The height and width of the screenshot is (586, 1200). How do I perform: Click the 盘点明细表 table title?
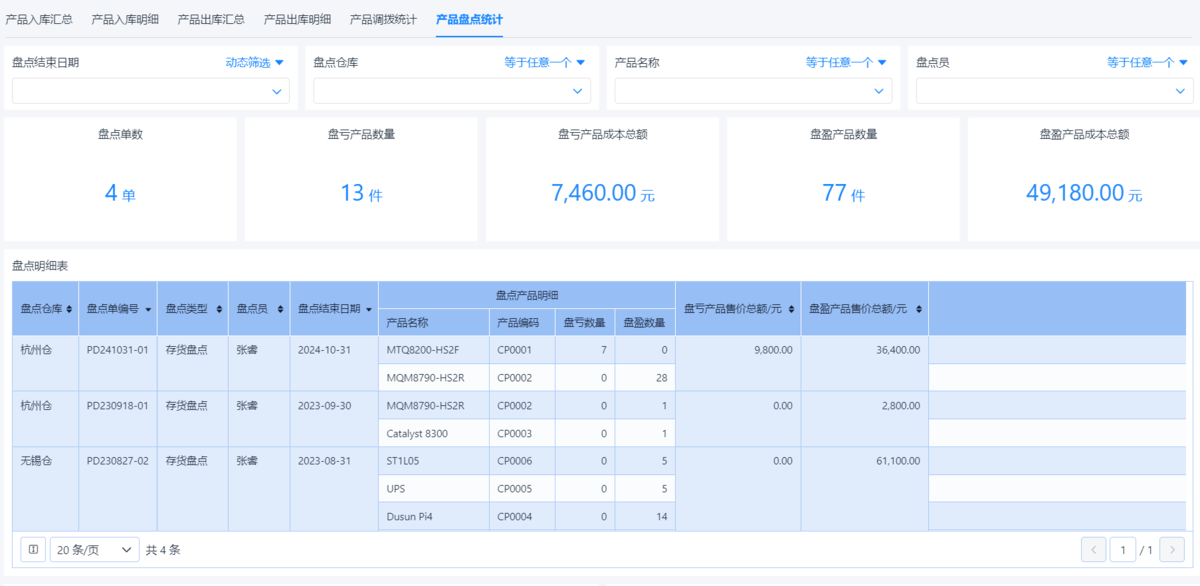[40, 265]
